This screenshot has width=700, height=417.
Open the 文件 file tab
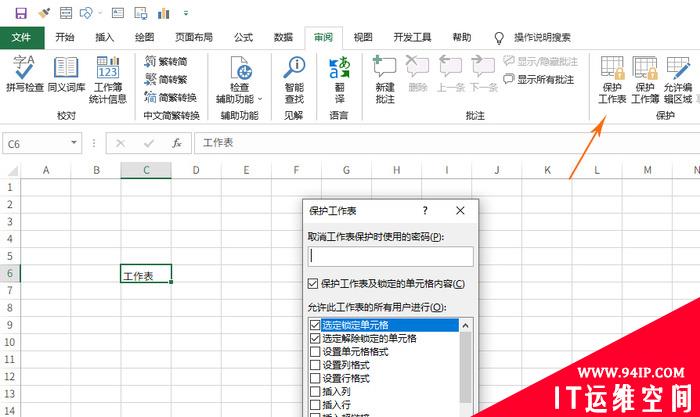coord(22,38)
